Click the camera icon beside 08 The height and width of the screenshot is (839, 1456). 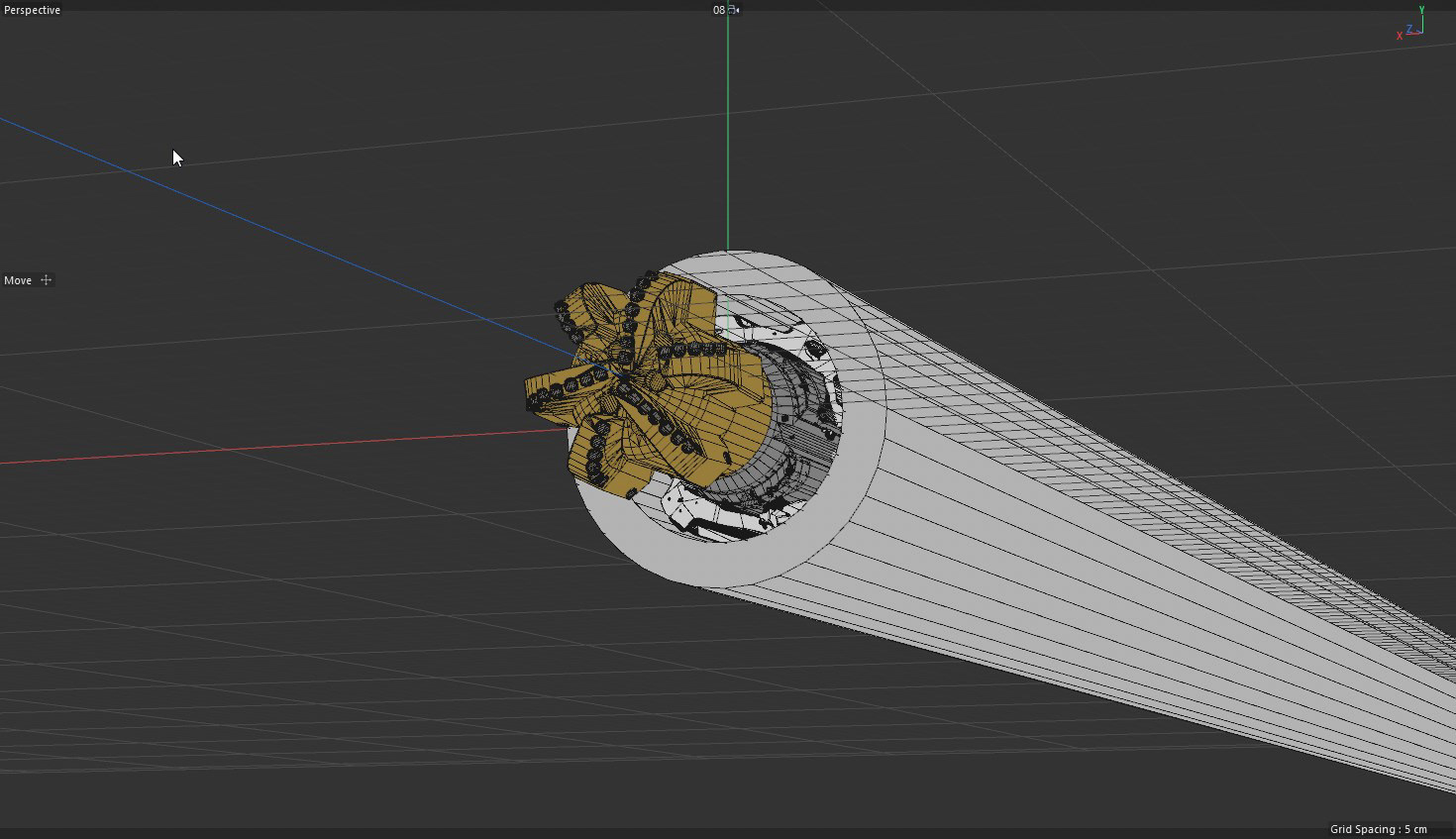coord(734,10)
